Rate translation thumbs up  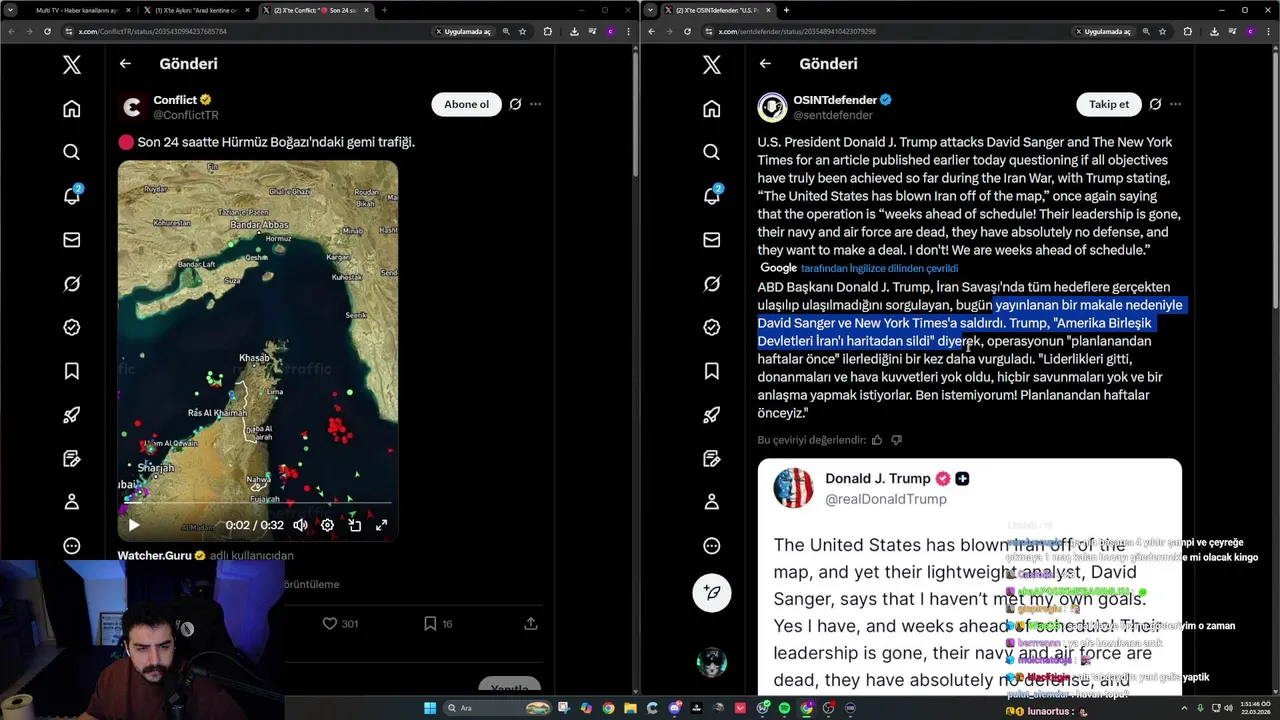(877, 440)
